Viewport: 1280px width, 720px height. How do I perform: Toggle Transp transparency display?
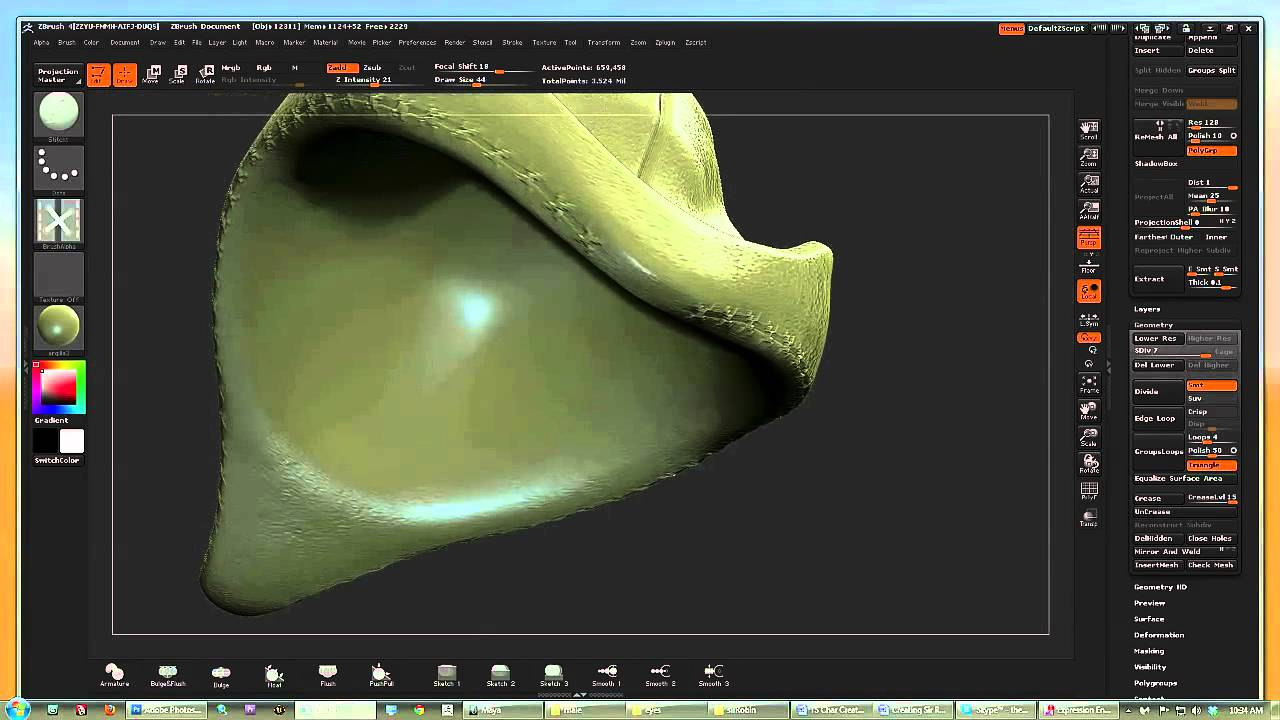(1089, 518)
